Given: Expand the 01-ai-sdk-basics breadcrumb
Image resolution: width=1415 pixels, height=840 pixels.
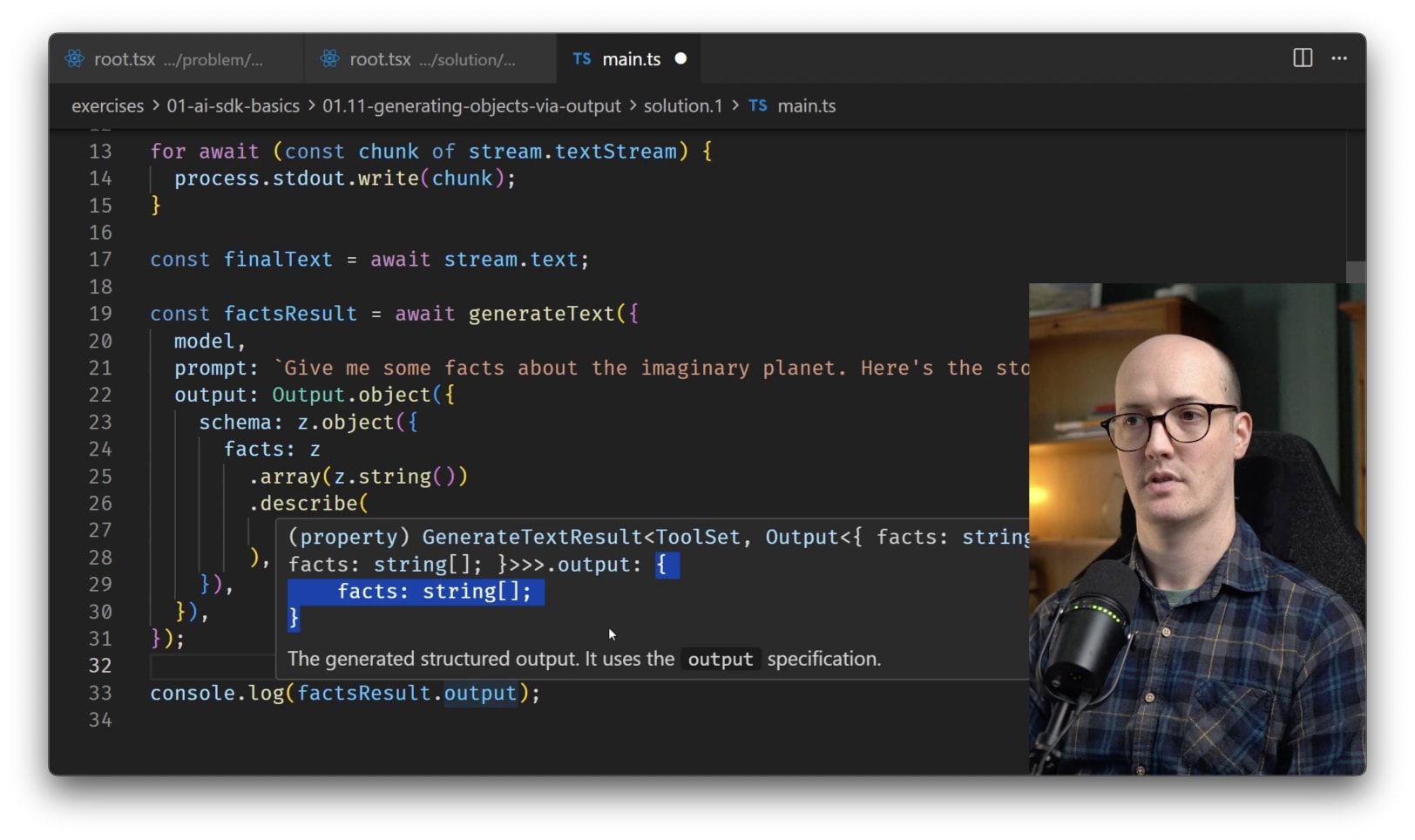Looking at the screenshot, I should pos(234,105).
